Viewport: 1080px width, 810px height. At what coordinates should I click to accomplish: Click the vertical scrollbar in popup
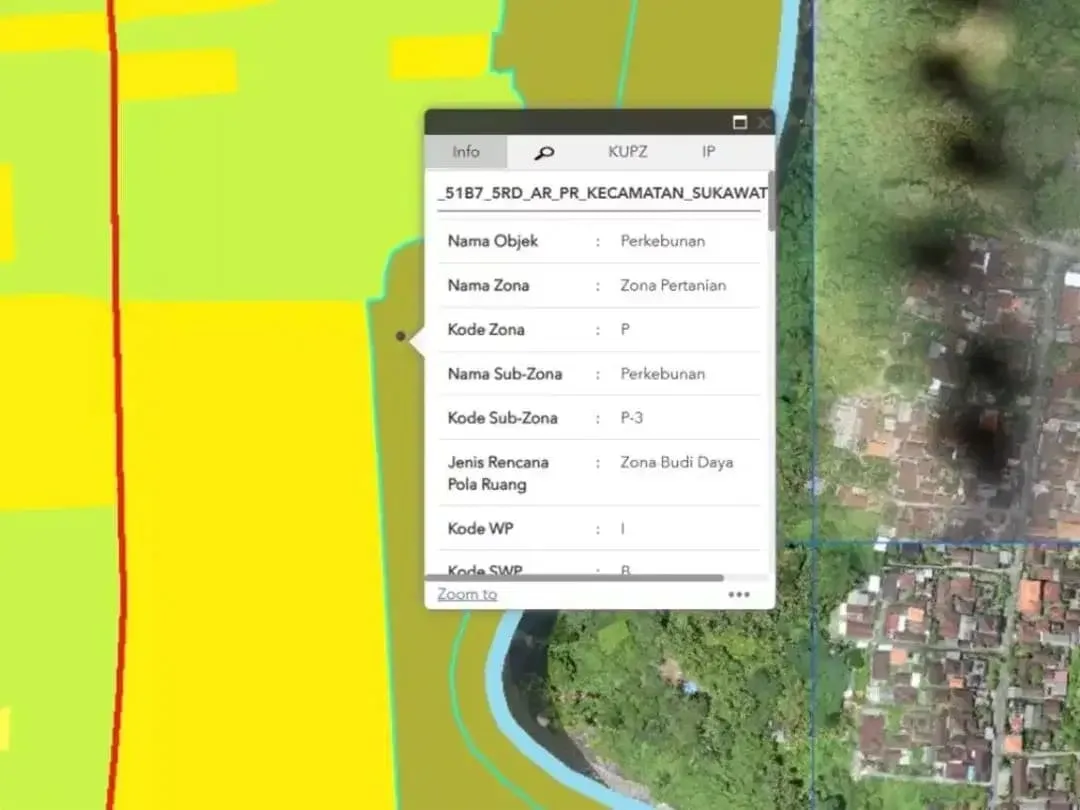point(771,200)
